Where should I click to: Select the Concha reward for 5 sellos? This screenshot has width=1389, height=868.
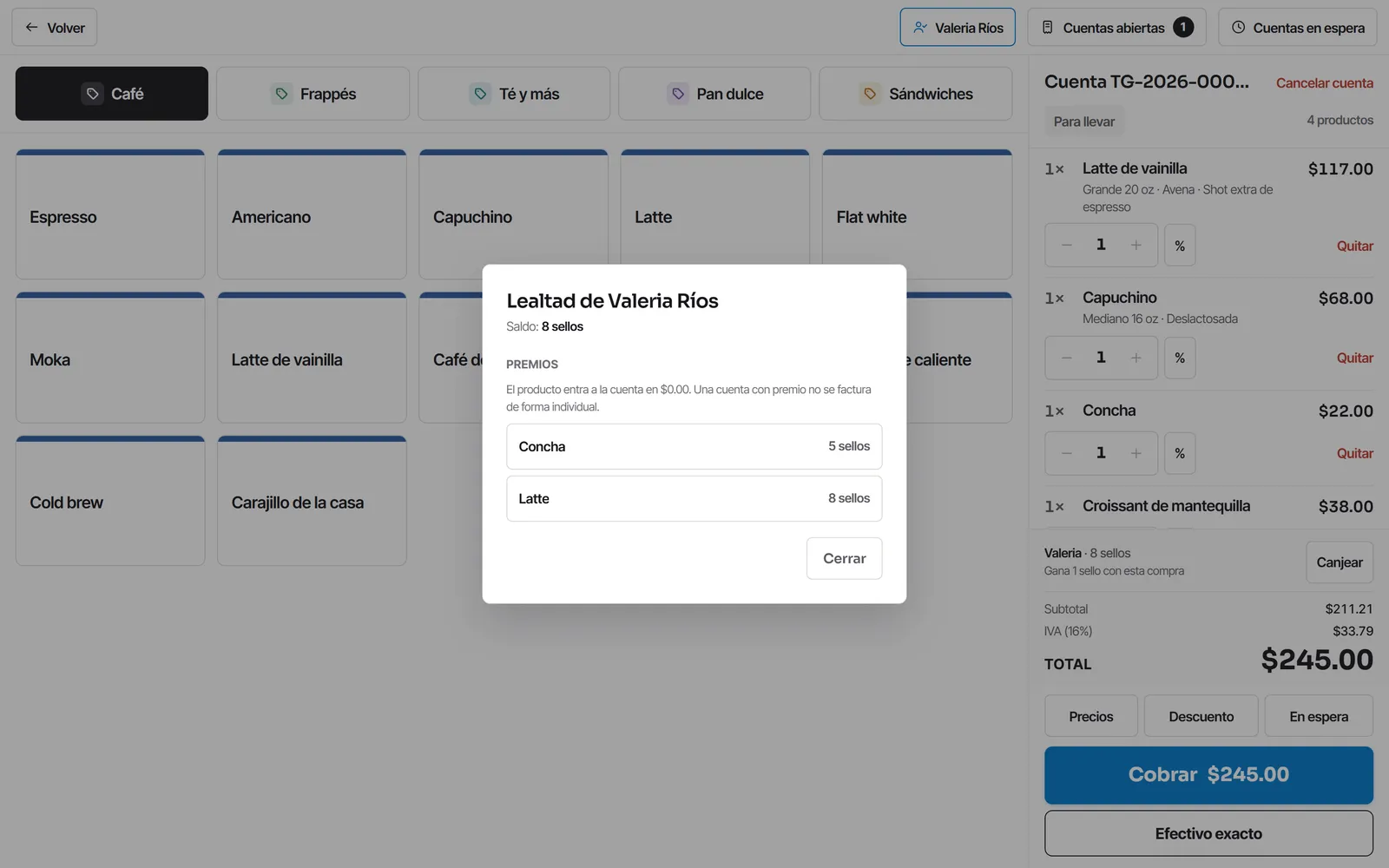694,446
